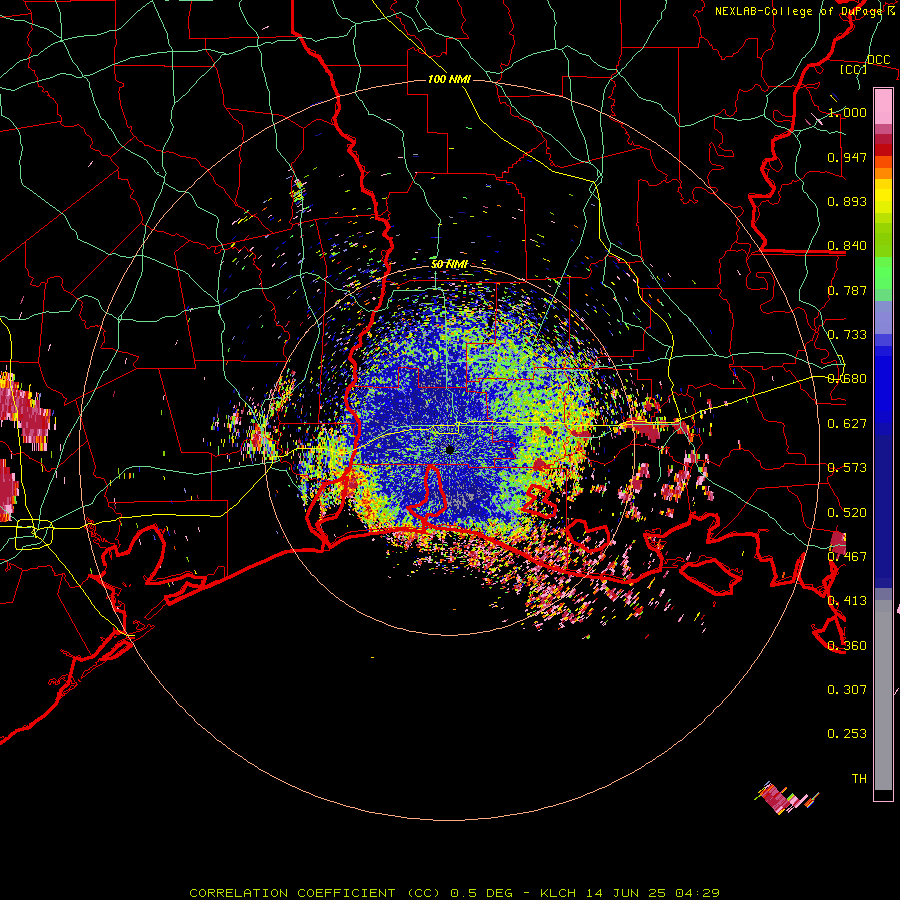Click the "0.680" color scale value
The width and height of the screenshot is (900, 900).
847,379
